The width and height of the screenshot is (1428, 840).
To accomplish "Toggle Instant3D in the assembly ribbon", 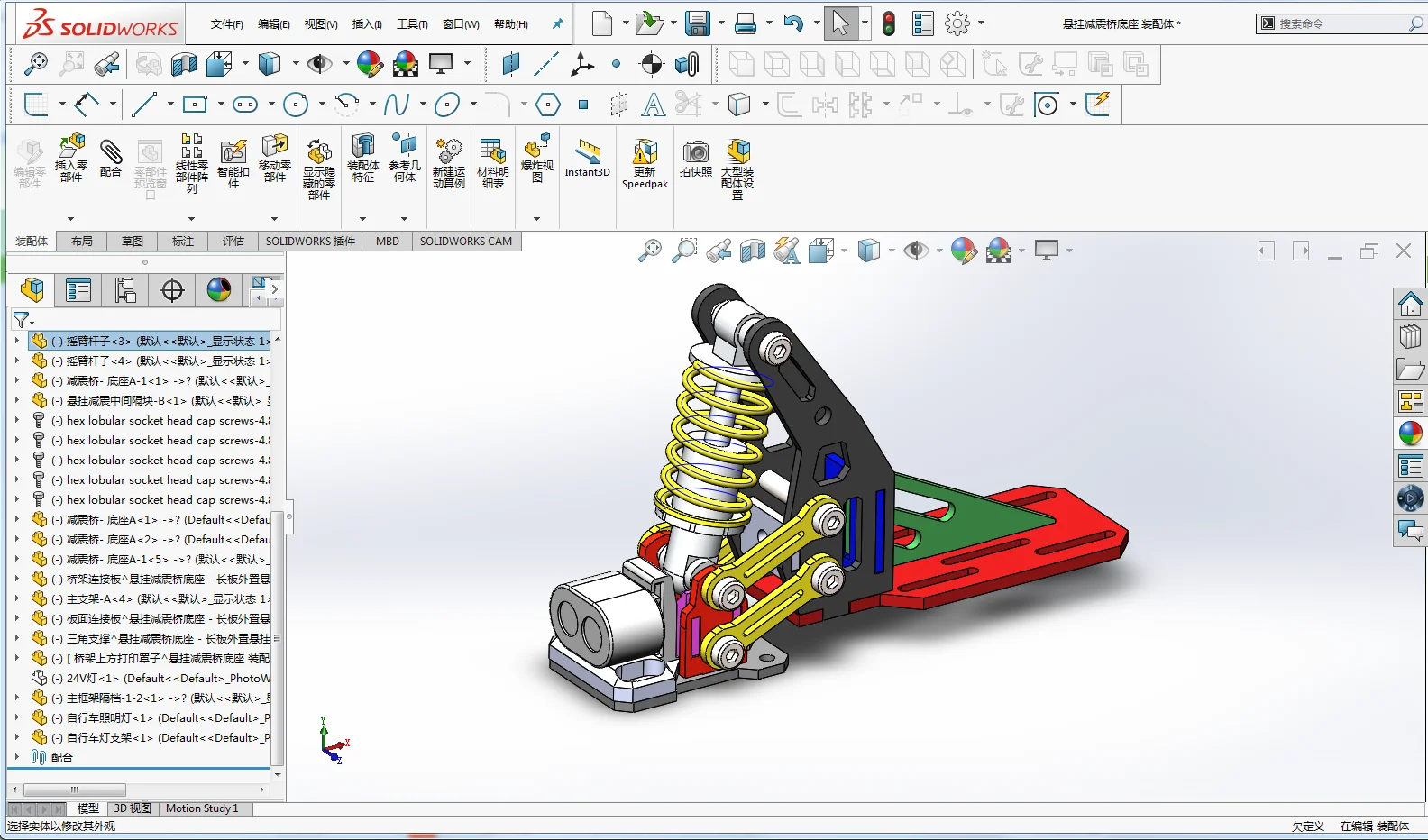I will (588, 159).
